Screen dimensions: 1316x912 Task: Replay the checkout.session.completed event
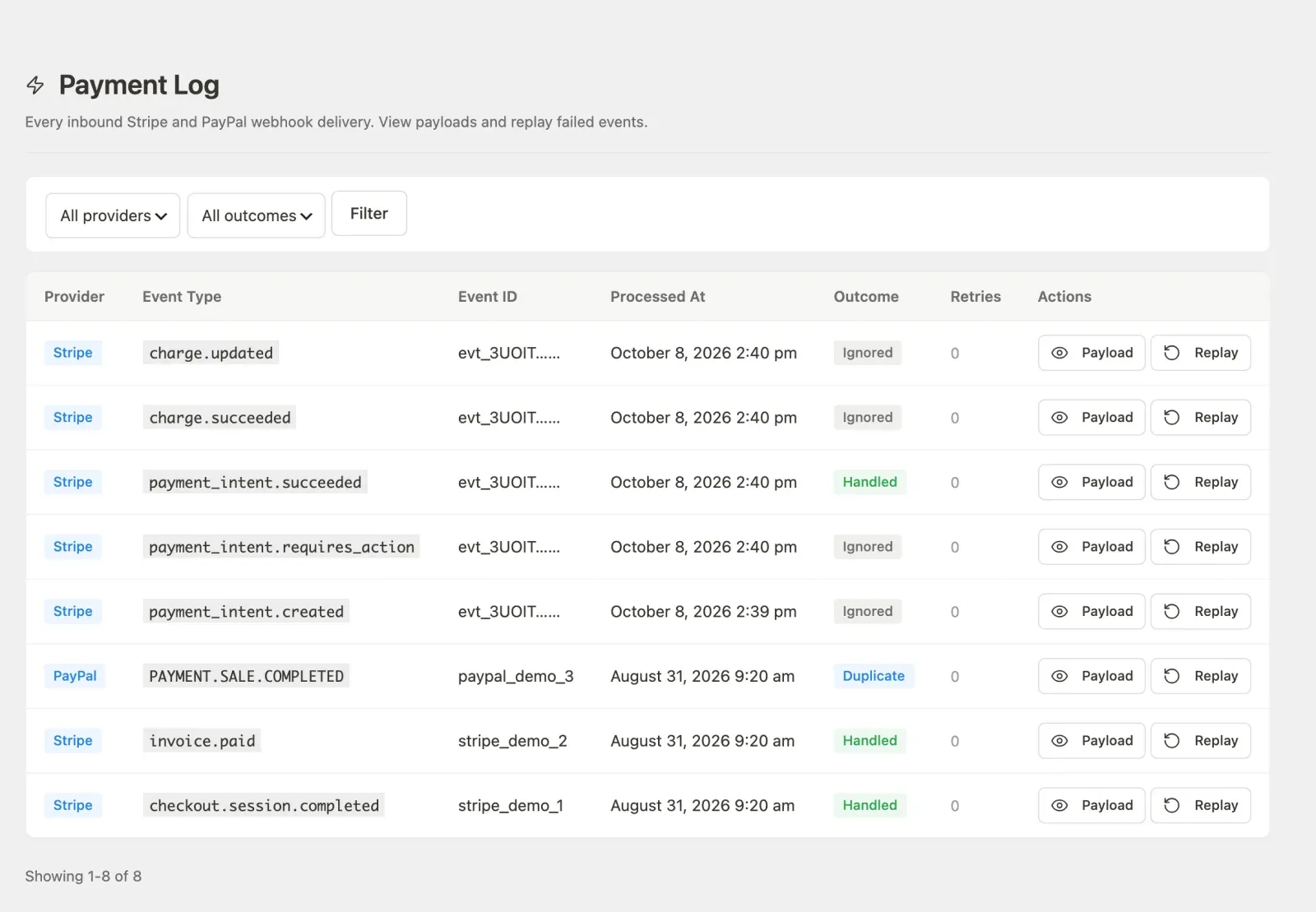(x=1201, y=806)
